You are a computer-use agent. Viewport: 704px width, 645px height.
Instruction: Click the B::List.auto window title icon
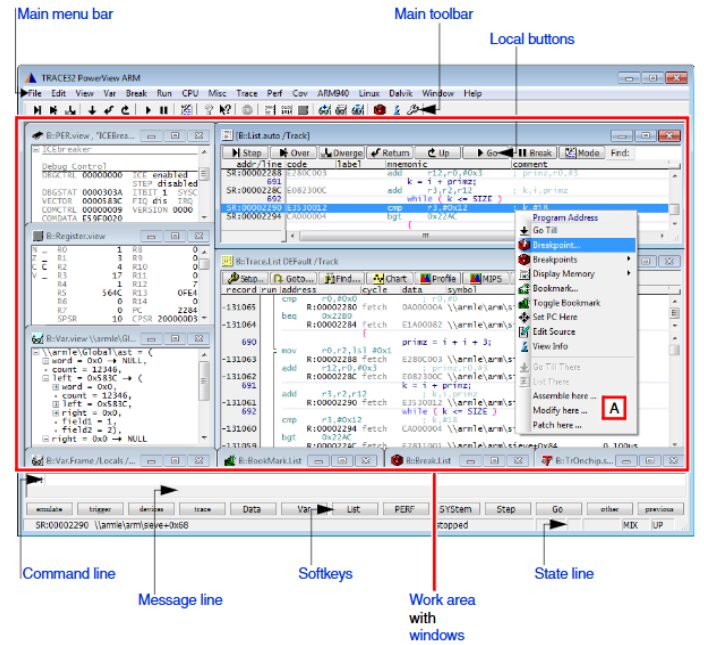pos(228,135)
